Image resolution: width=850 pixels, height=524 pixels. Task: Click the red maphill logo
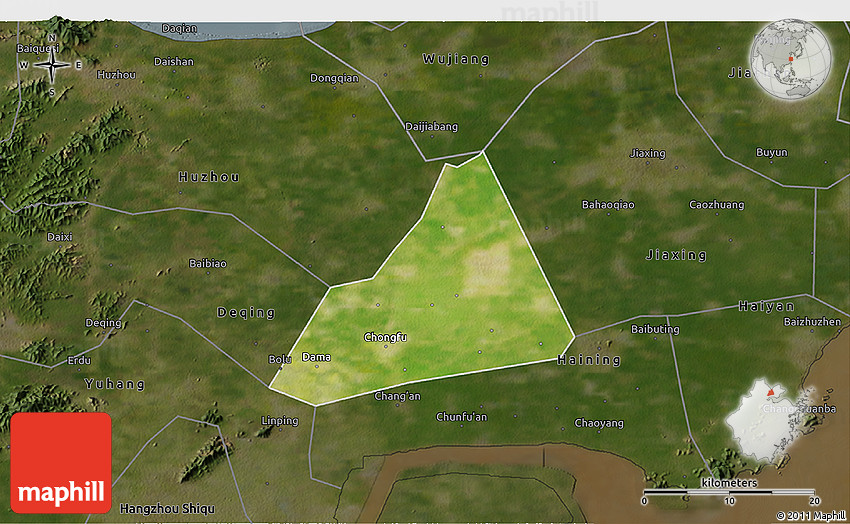point(61,463)
